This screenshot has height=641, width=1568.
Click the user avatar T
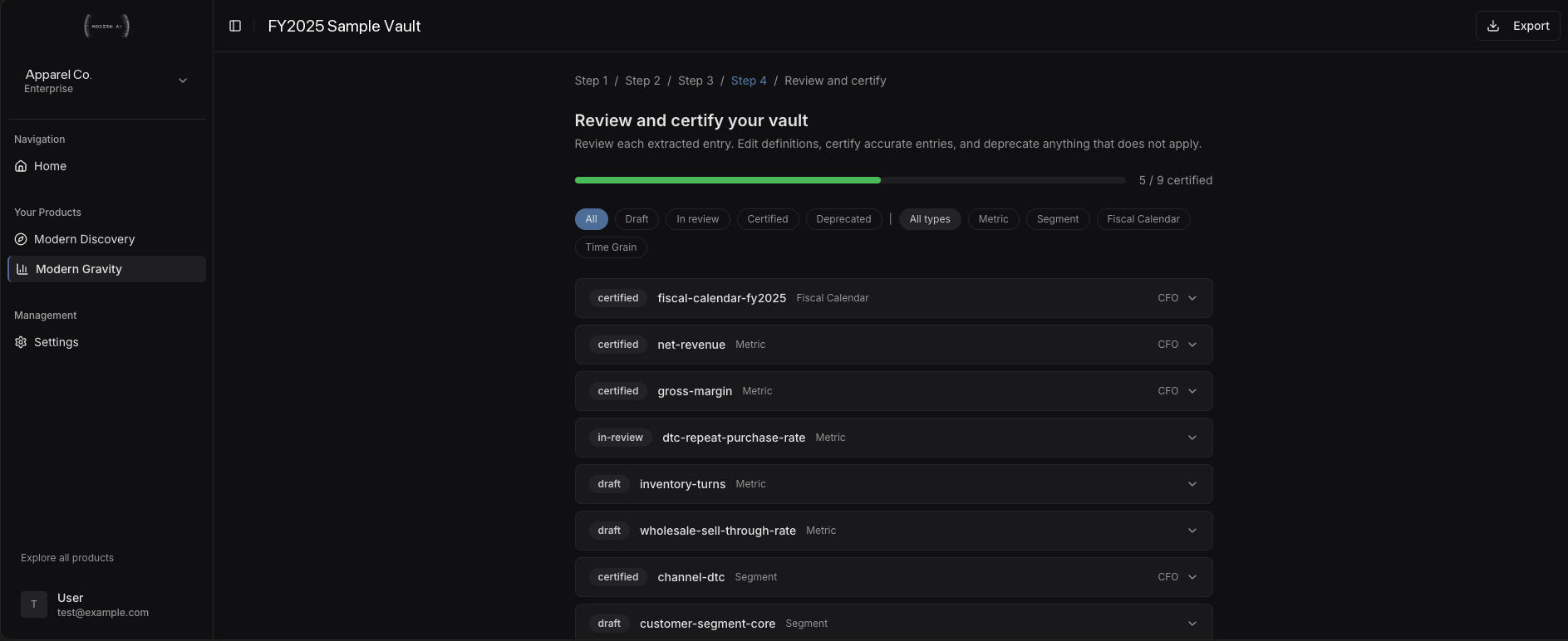pos(34,604)
